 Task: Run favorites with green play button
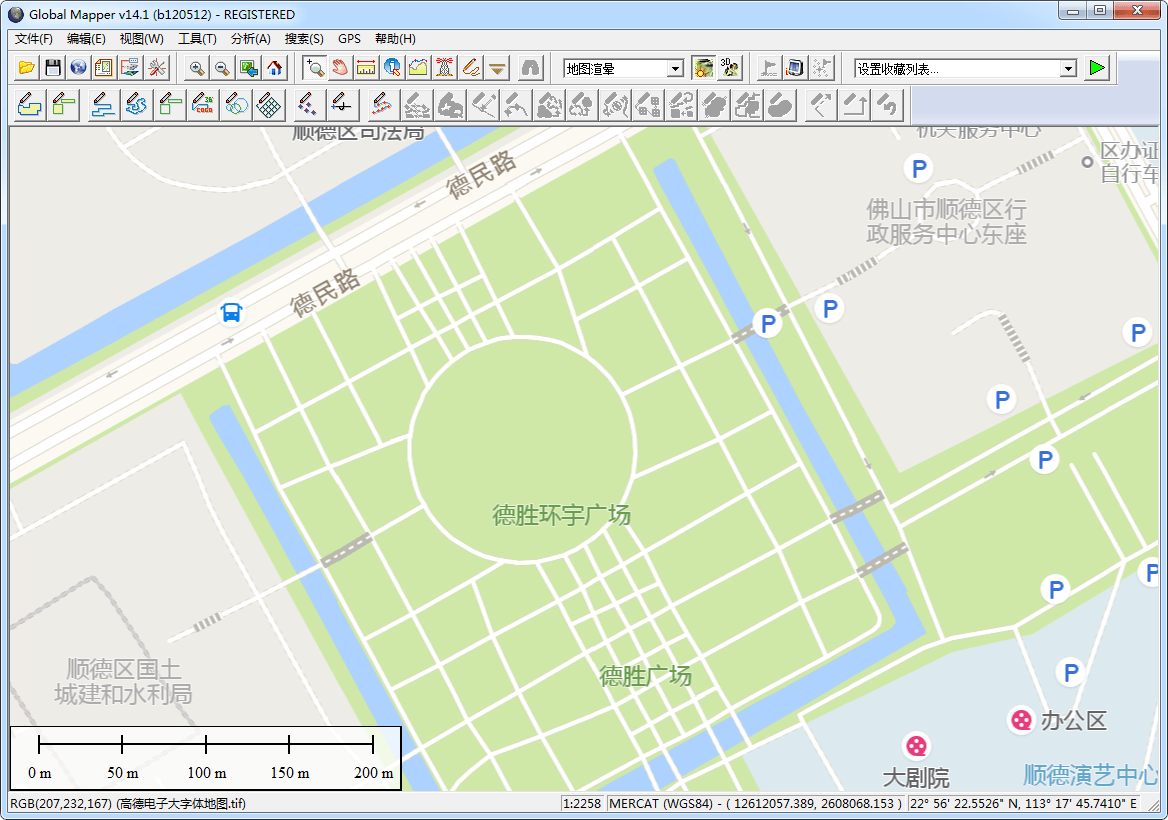1096,68
